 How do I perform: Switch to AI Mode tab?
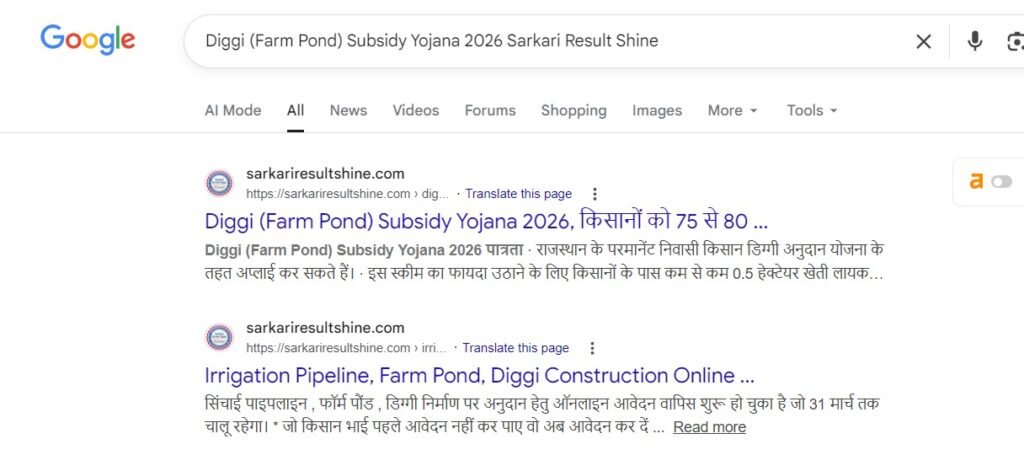click(x=233, y=111)
